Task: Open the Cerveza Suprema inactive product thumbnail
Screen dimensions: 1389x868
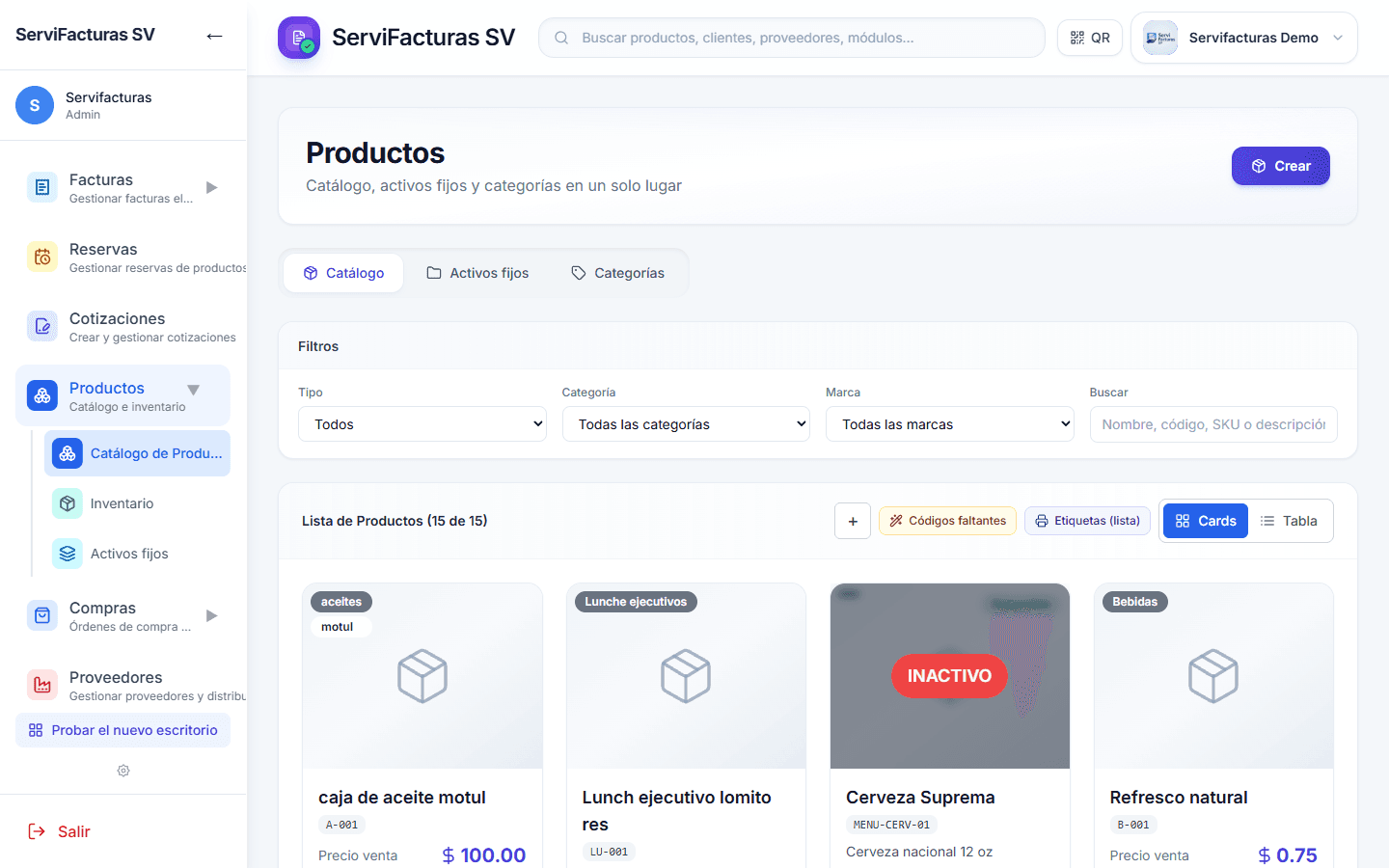Action: point(950,676)
